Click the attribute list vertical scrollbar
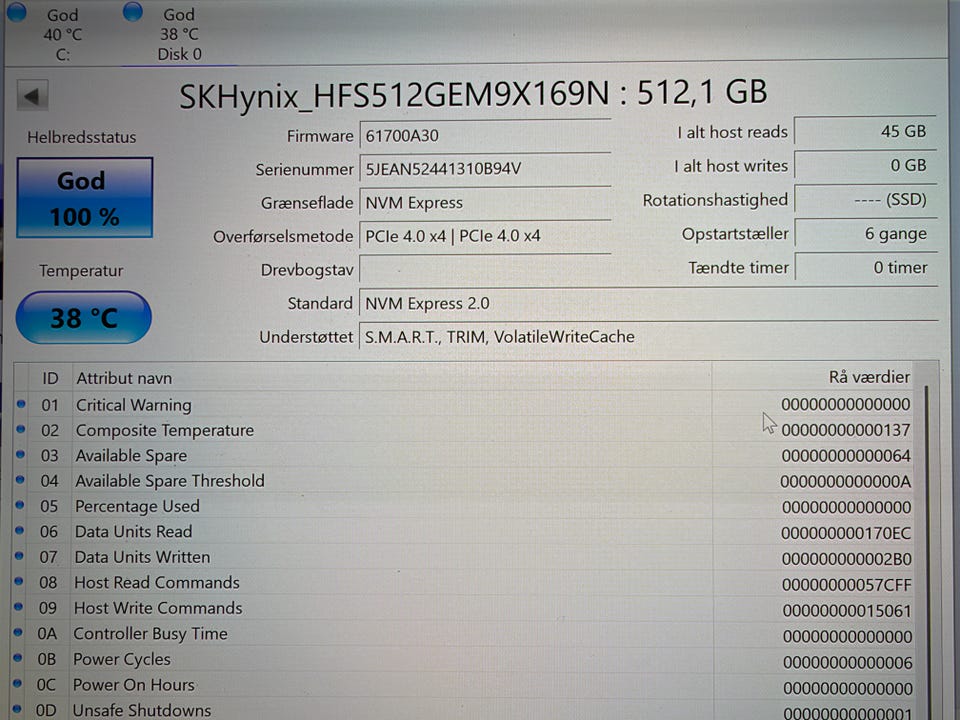 [x=929, y=545]
